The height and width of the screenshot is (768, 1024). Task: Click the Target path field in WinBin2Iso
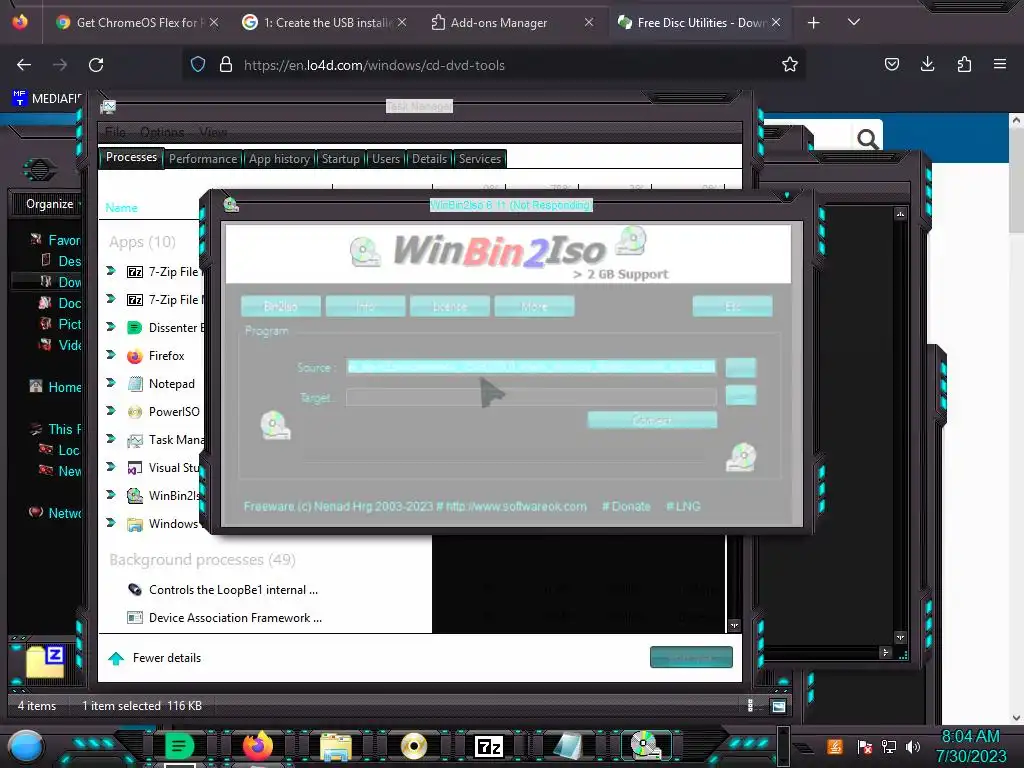[x=530, y=397]
